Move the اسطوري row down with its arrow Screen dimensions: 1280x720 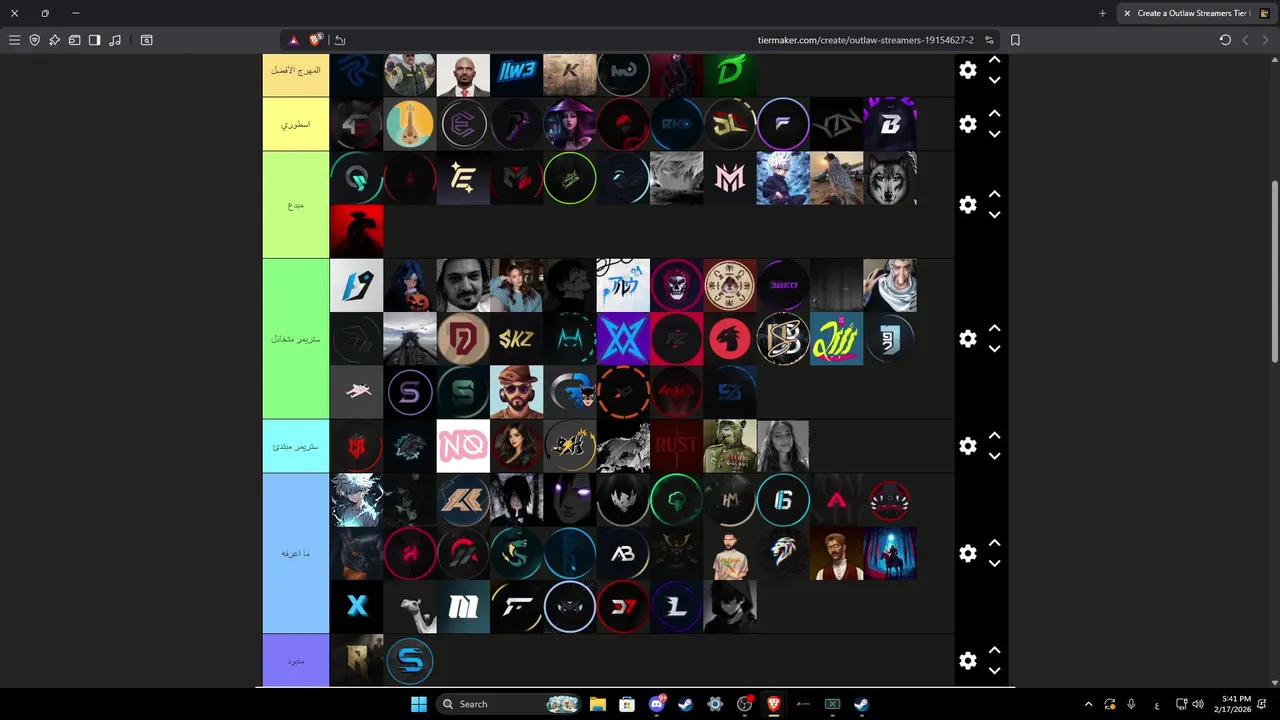(x=994, y=134)
